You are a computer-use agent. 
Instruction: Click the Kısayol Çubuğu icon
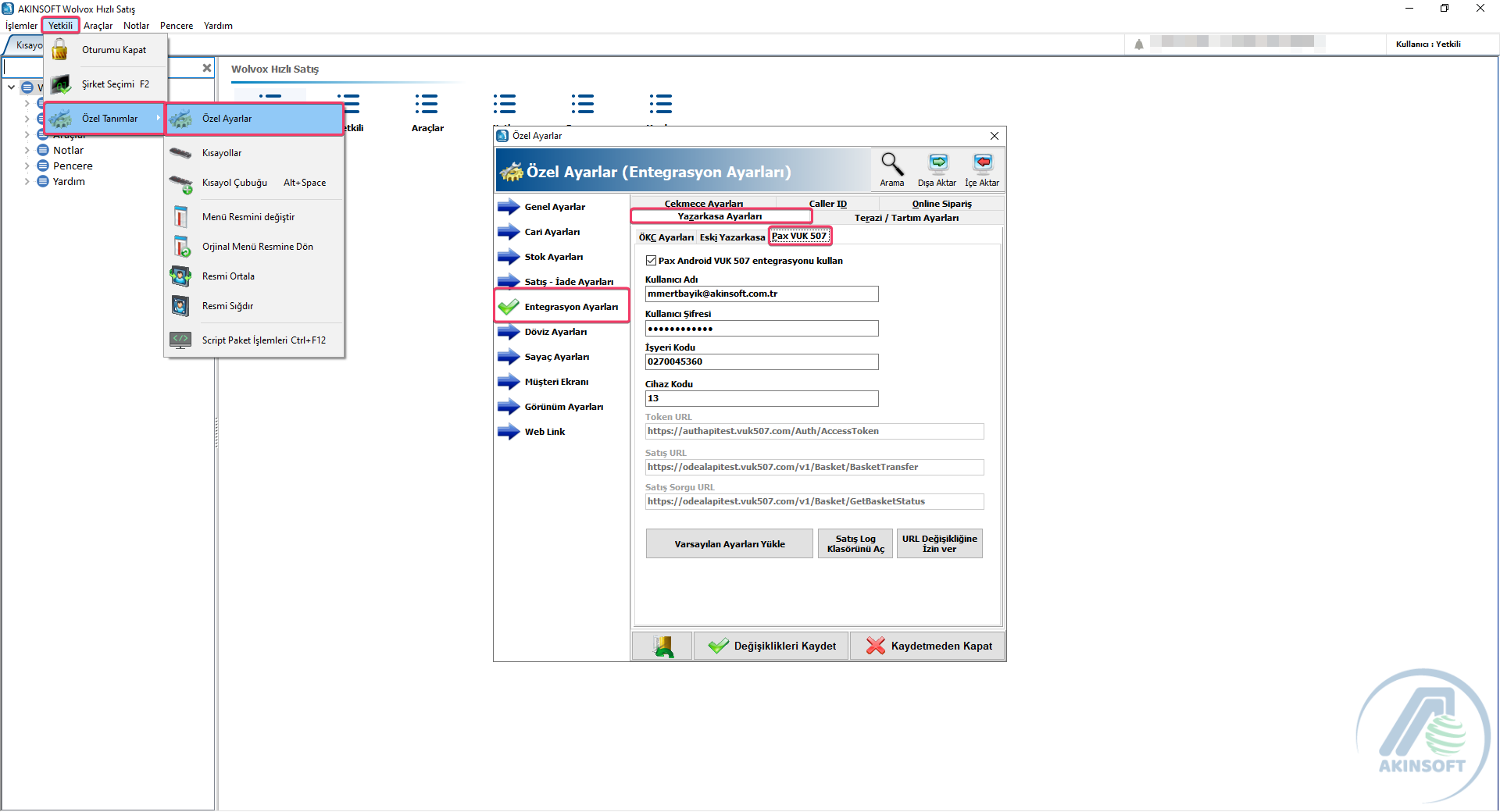pos(180,183)
